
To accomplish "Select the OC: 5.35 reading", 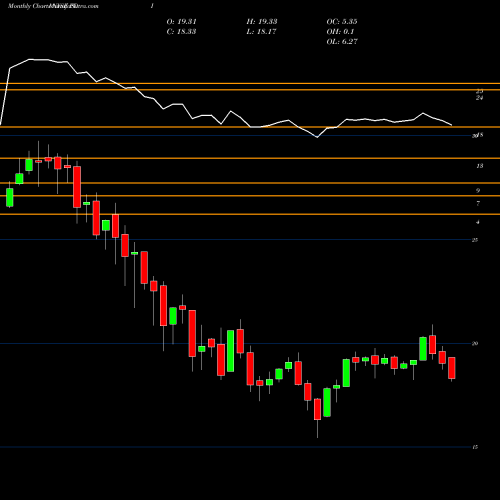I will click(342, 22).
